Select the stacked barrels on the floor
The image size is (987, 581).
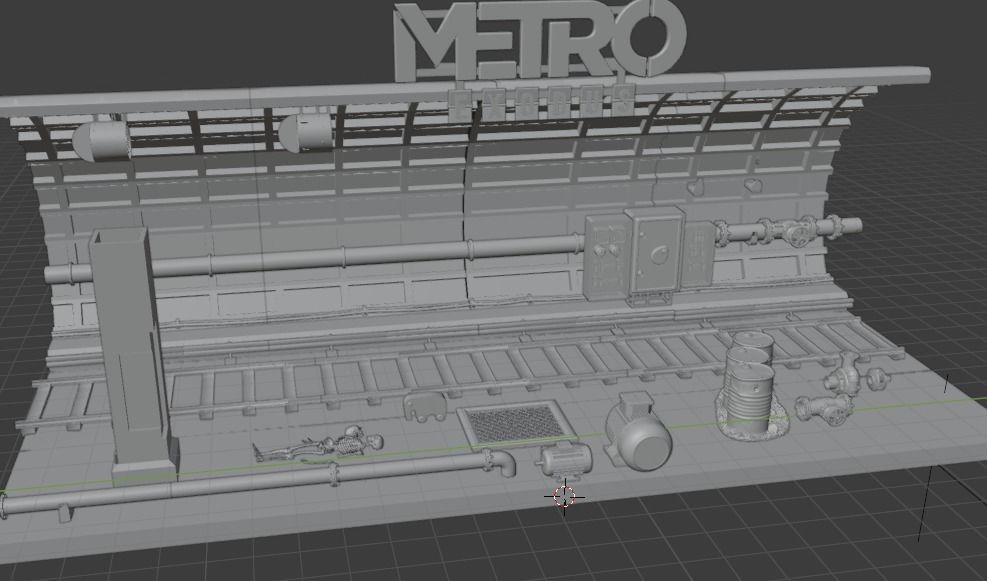tap(751, 385)
